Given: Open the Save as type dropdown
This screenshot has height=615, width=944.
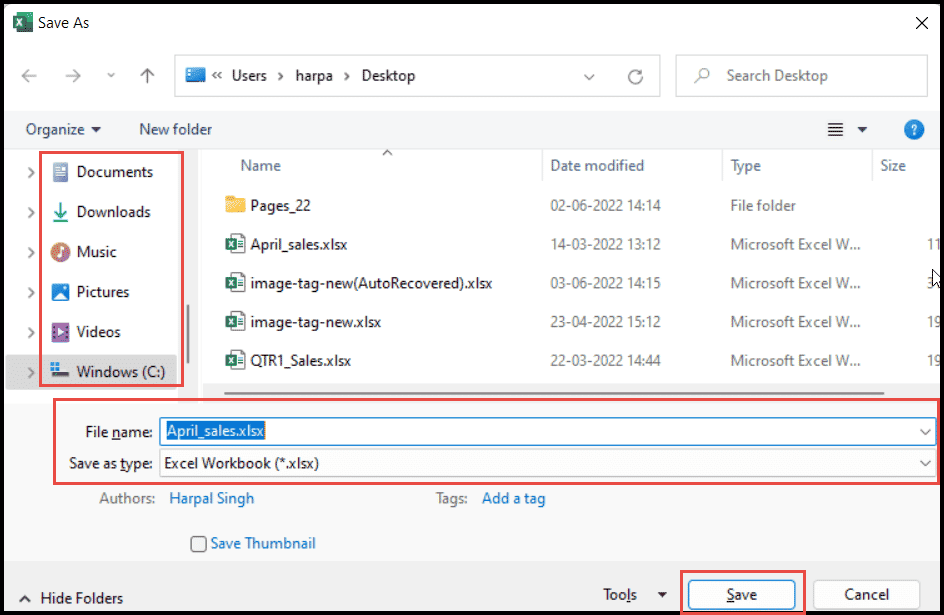Looking at the screenshot, I should [928, 463].
